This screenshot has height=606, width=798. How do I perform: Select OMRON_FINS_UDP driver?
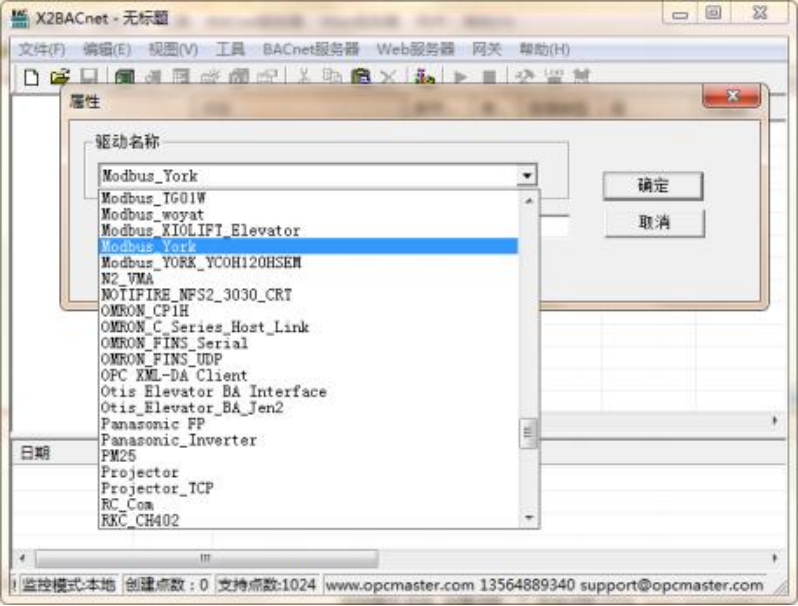(308, 359)
